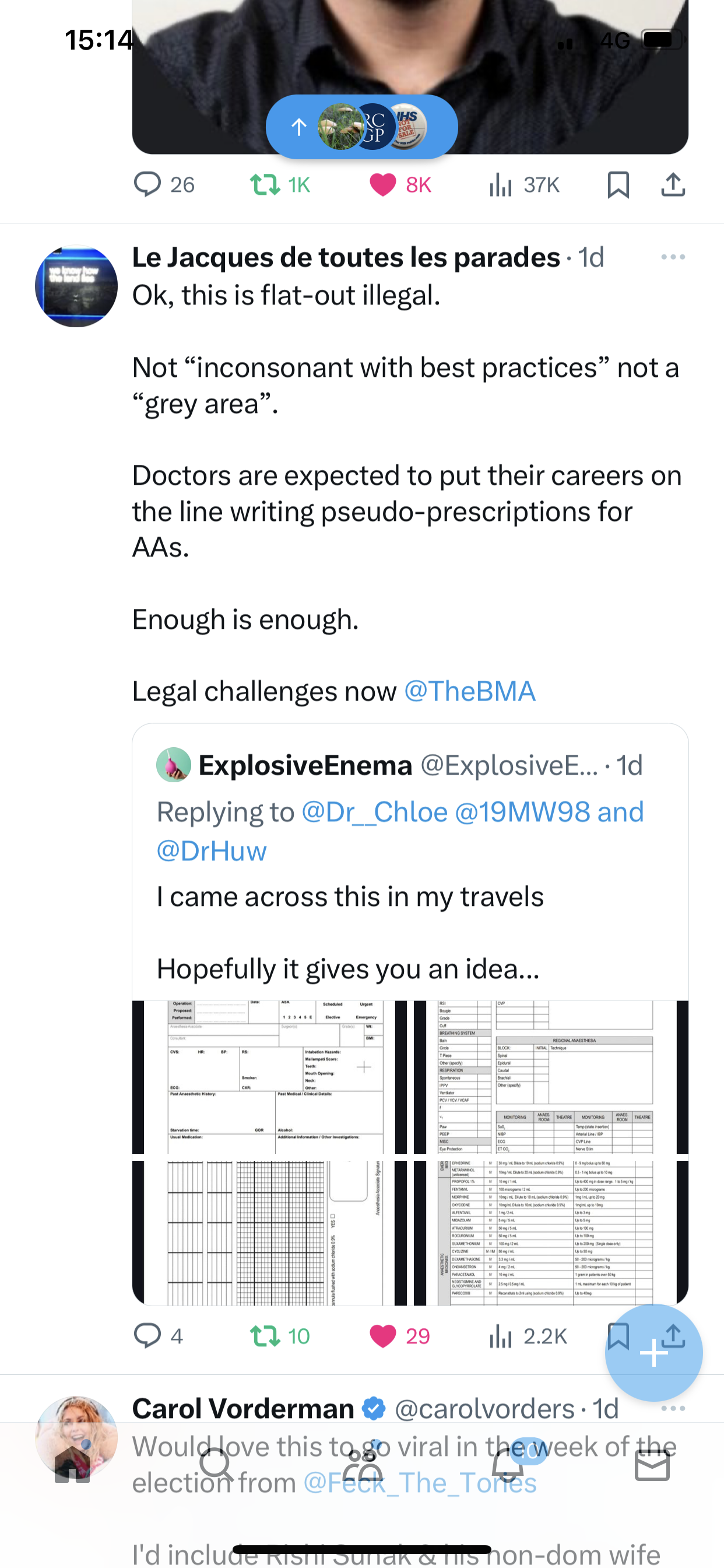Tap the compose new post plus button
This screenshot has height=1568, width=724.
tap(653, 1353)
